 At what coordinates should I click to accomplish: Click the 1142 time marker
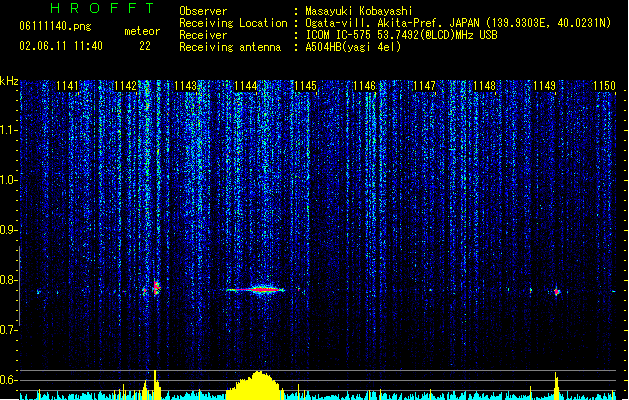125,86
